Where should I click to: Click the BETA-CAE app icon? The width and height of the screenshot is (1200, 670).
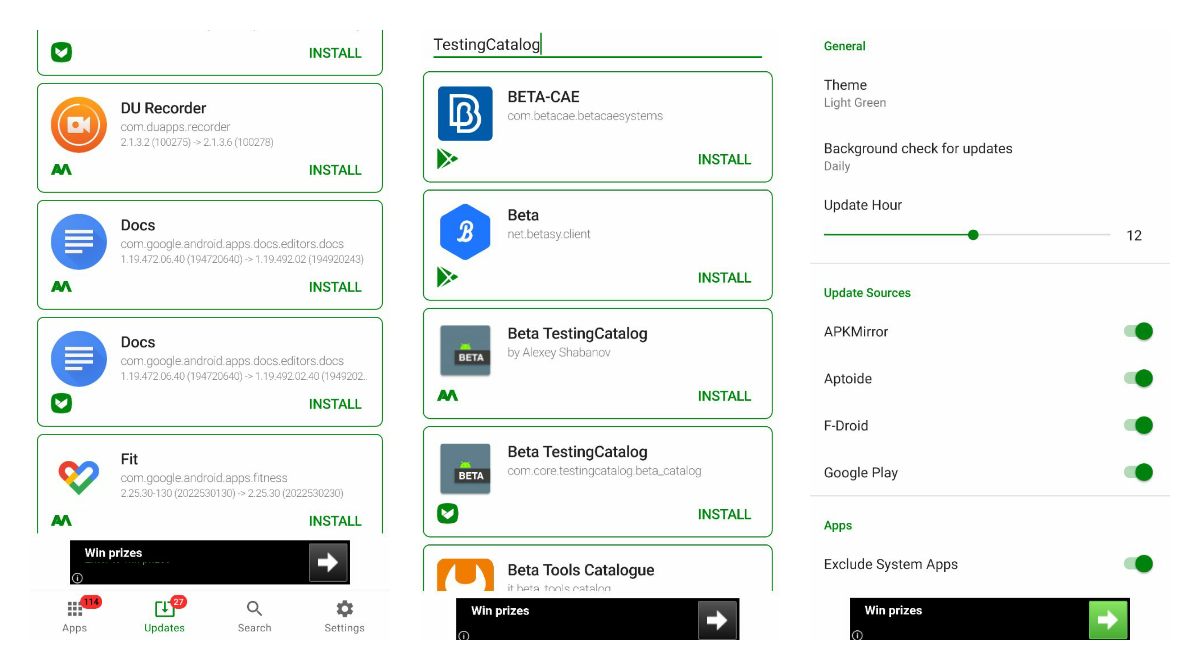465,114
